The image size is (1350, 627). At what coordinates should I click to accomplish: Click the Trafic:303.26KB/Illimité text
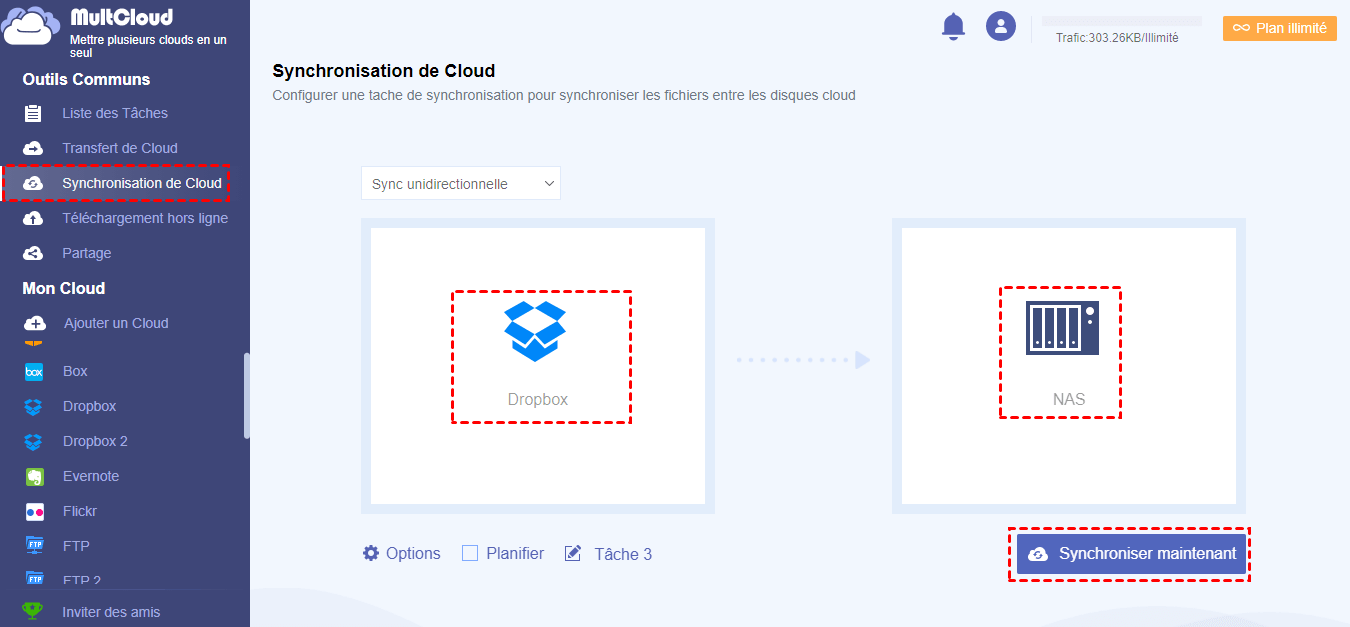(1117, 37)
